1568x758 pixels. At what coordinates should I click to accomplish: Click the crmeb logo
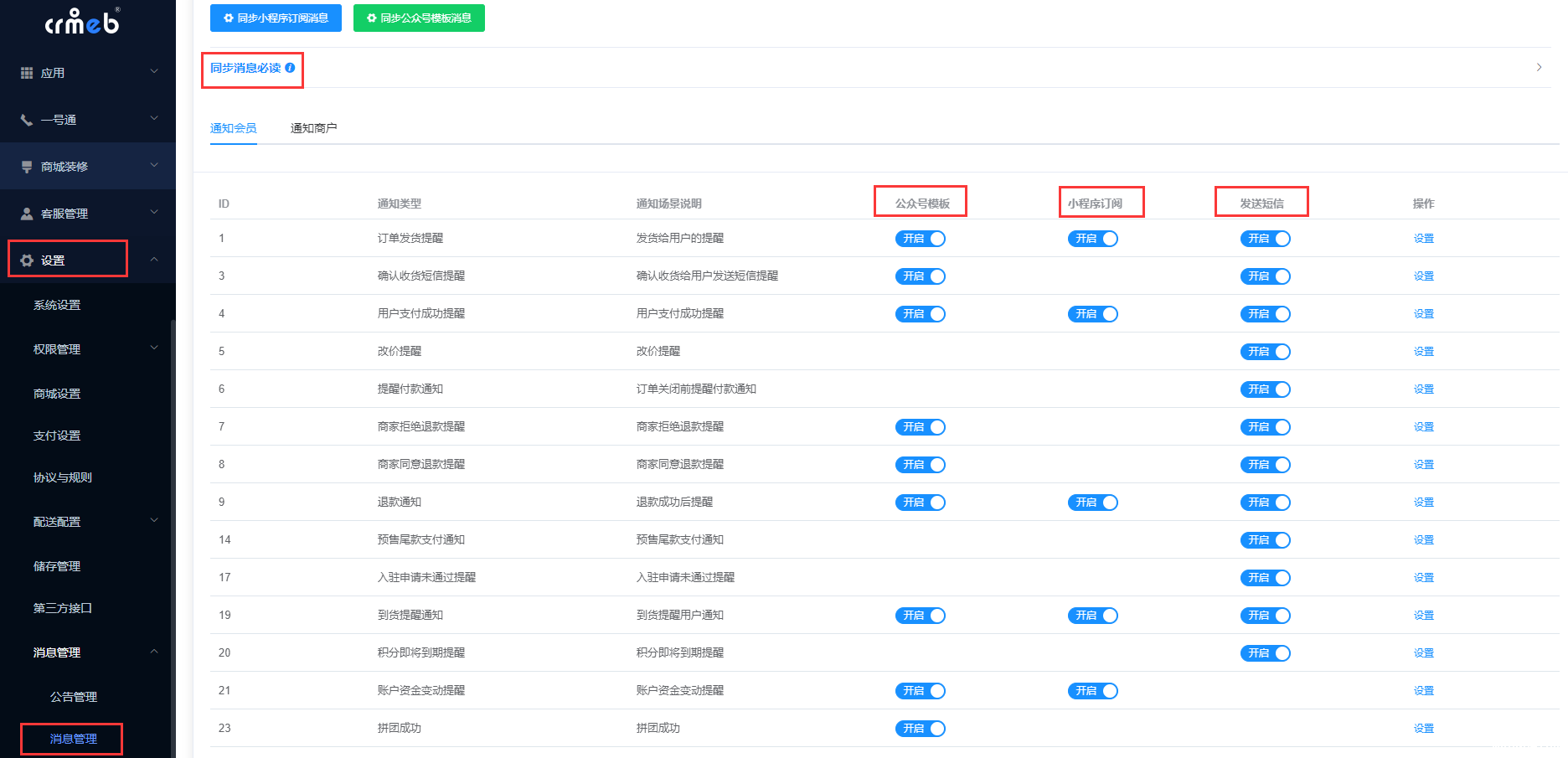tap(82, 22)
